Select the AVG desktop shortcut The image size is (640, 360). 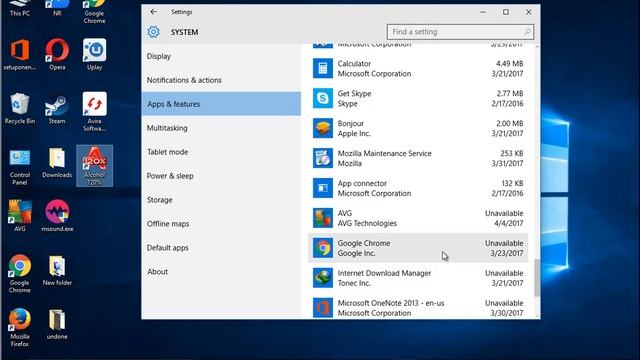[20, 216]
